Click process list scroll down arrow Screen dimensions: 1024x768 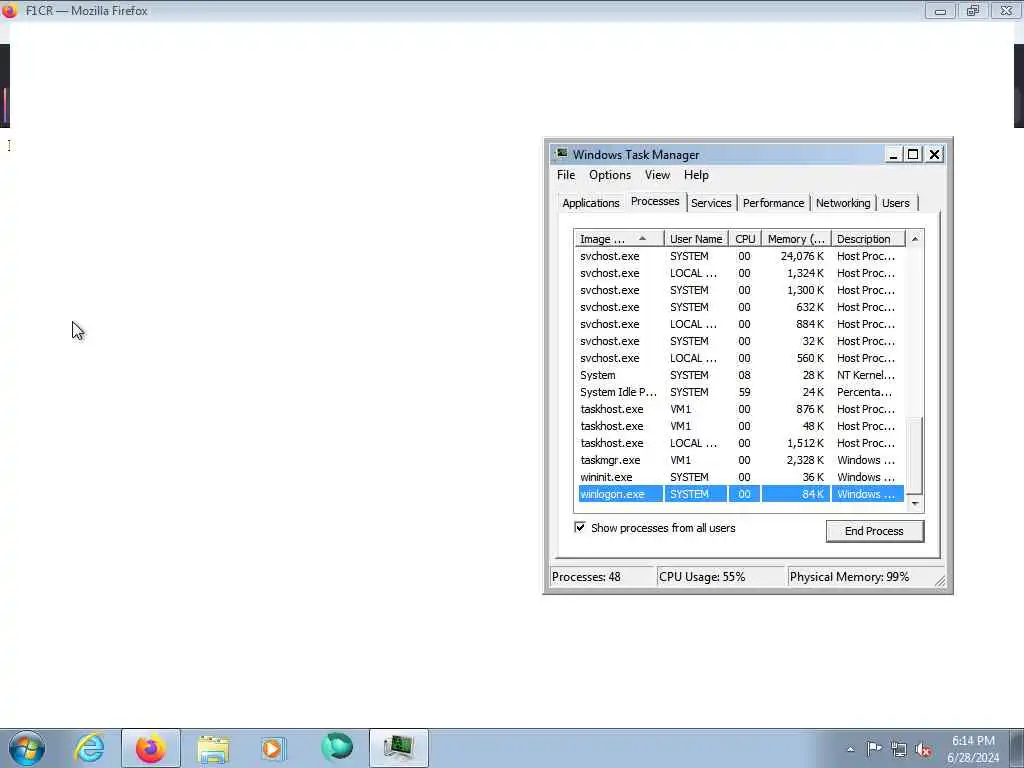click(914, 504)
